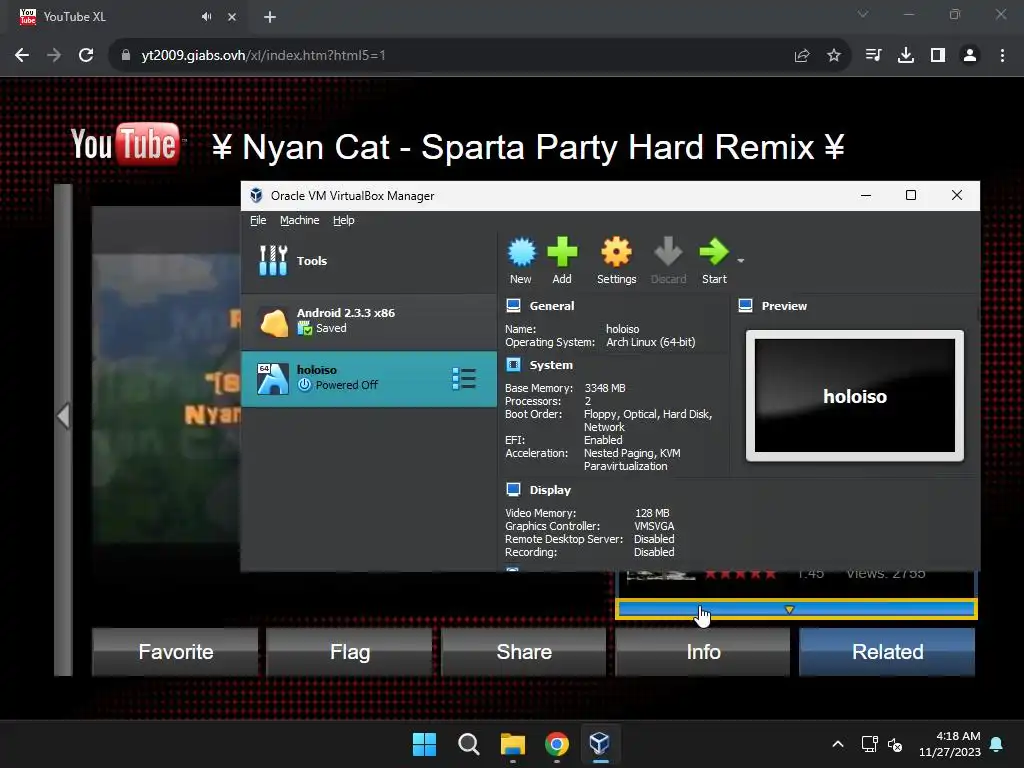
Task: Click the Discard toolbar icon
Action: 668,261
